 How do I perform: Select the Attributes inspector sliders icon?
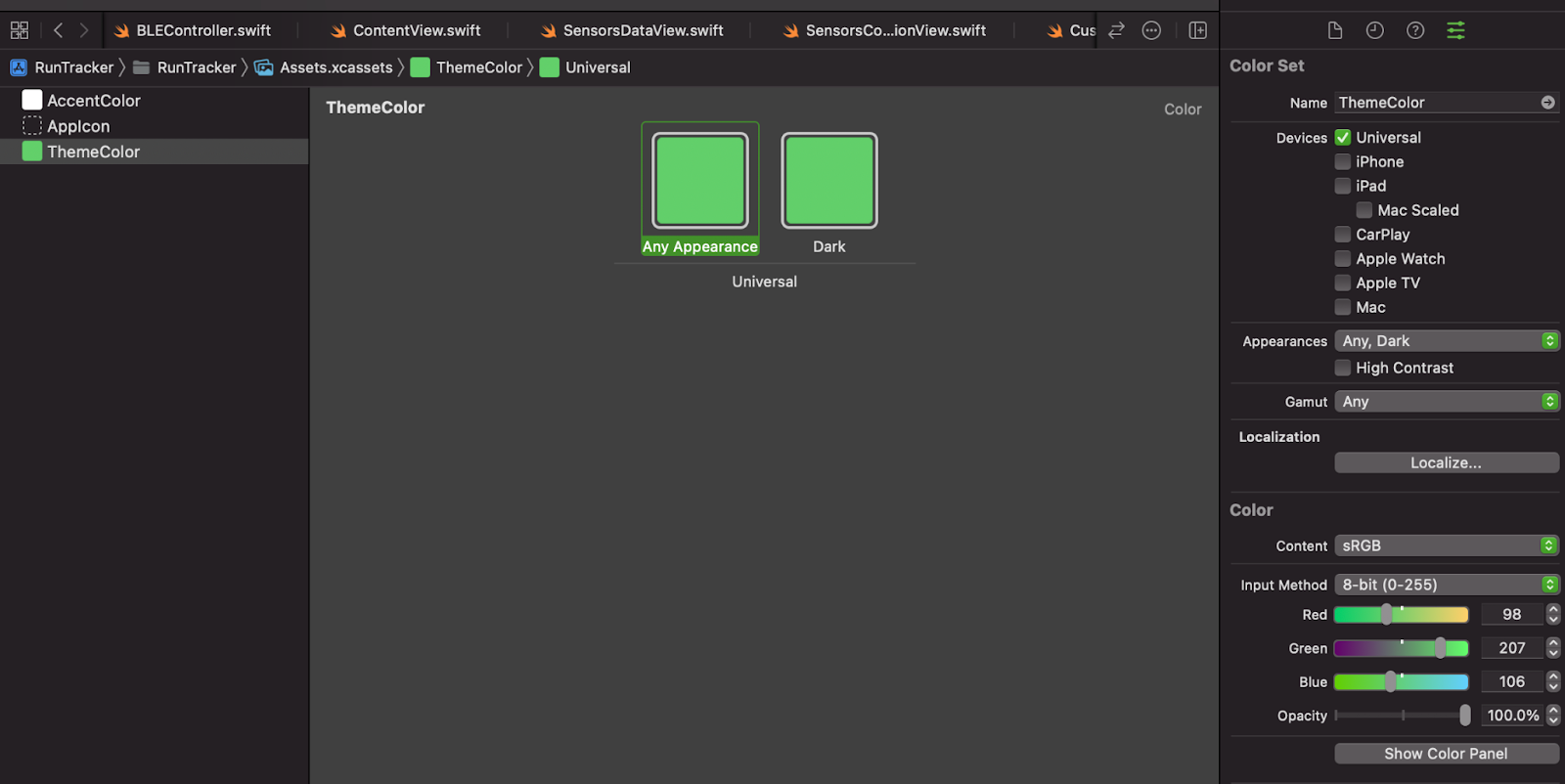click(x=1455, y=30)
